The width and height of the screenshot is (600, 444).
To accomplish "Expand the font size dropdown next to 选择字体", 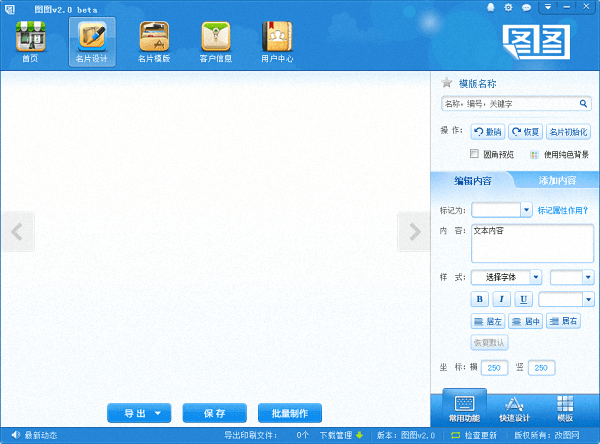I will pyautogui.click(x=588, y=277).
